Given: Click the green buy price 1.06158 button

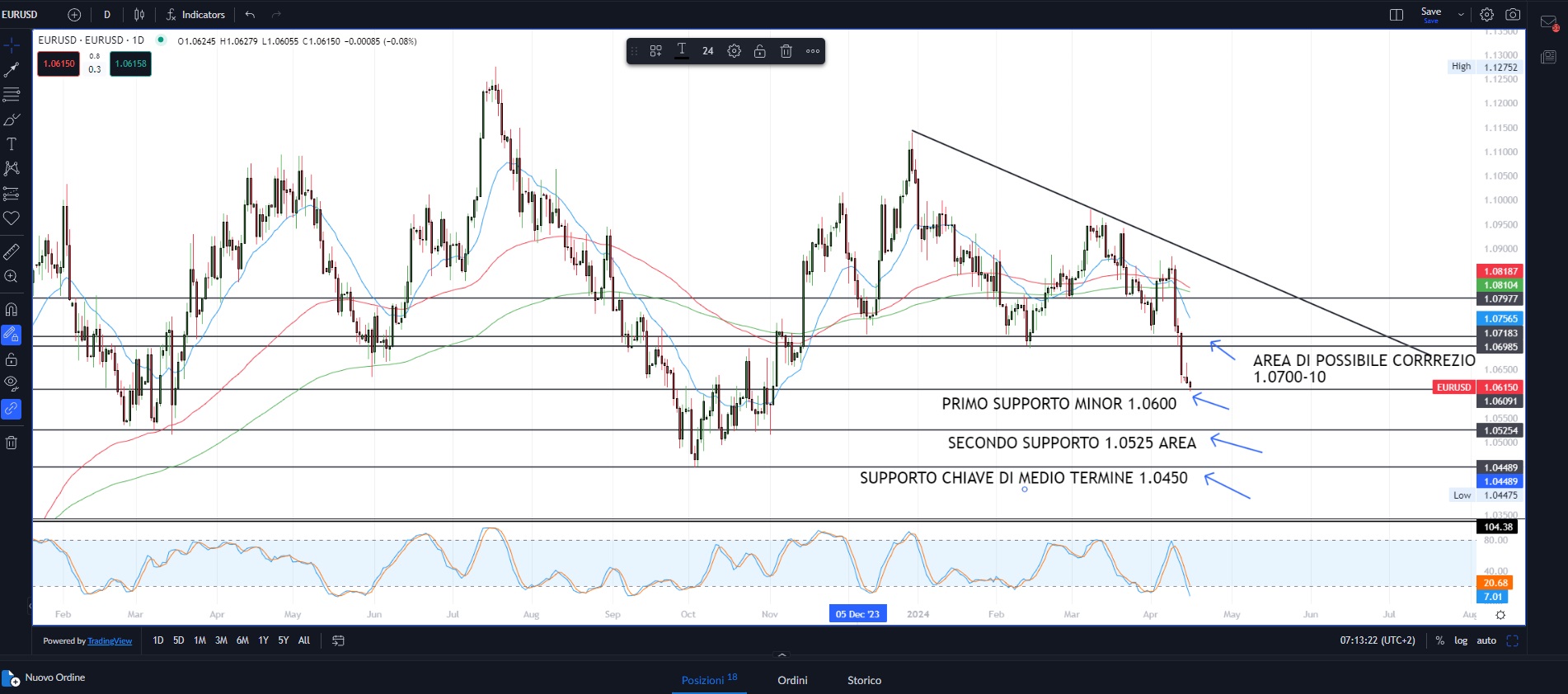Looking at the screenshot, I should (x=130, y=63).
